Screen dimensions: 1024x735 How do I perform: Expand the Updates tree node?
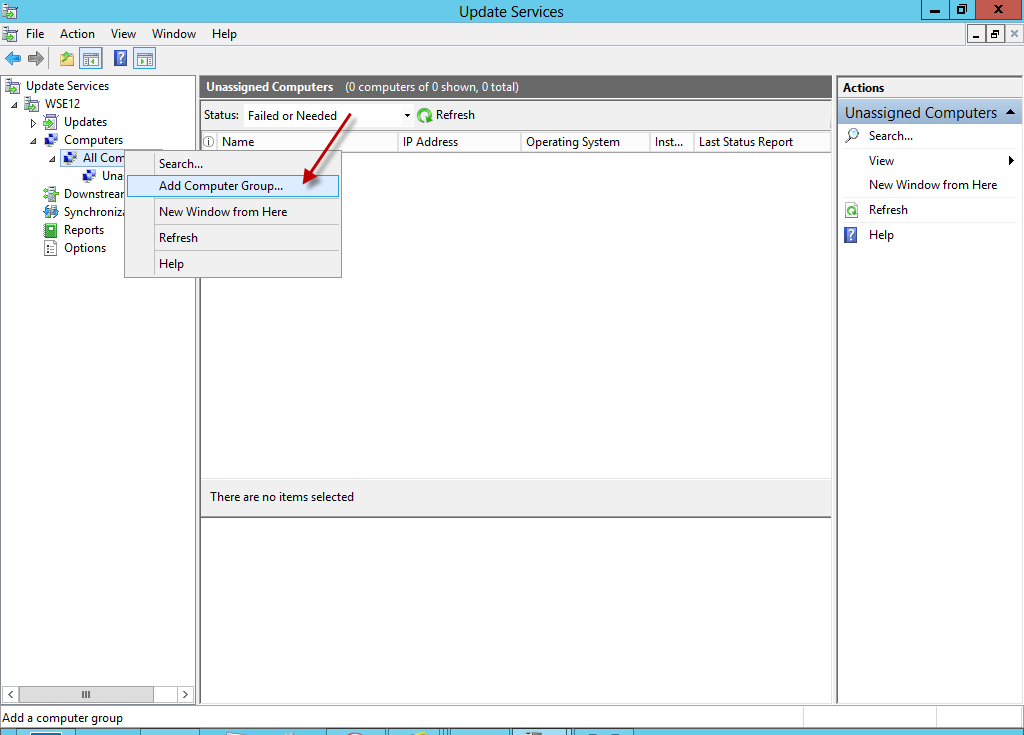(33, 123)
